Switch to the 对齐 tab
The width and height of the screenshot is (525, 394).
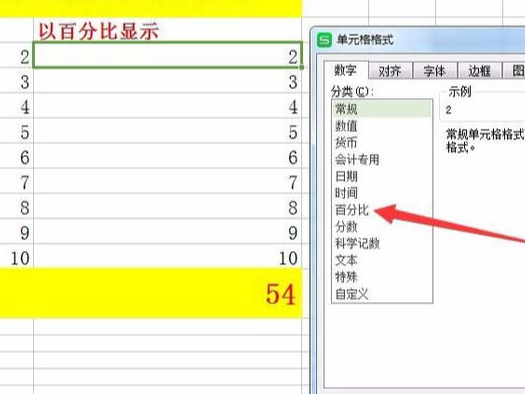(x=390, y=71)
